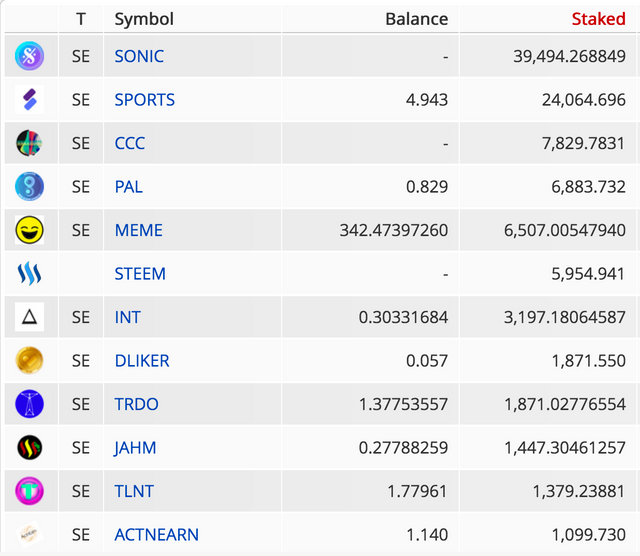Image resolution: width=640 pixels, height=556 pixels.
Task: Click the SE type cell for PAL
Action: click(81, 187)
